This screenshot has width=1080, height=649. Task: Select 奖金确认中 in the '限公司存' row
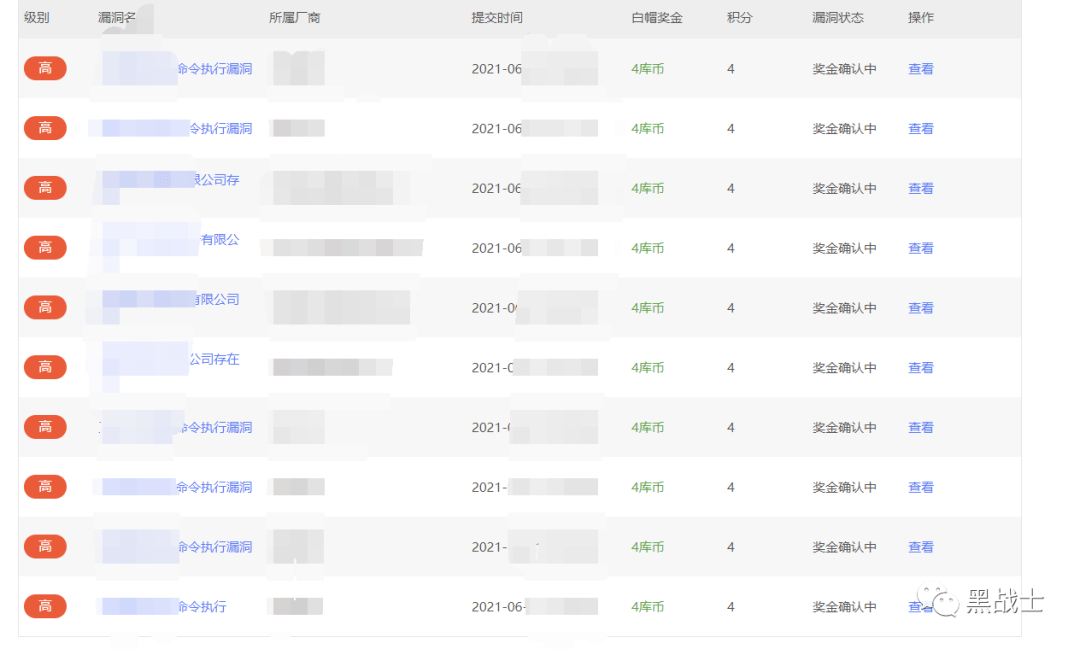click(844, 188)
